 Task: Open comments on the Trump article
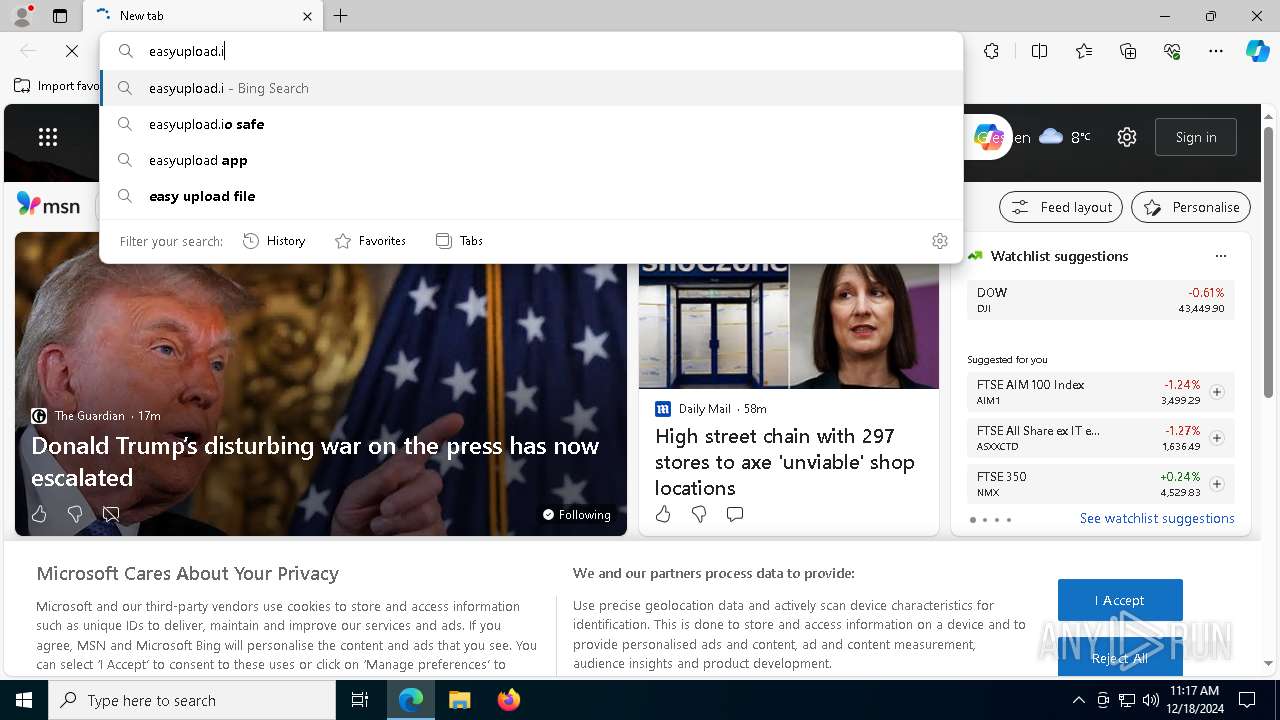[x=111, y=514]
